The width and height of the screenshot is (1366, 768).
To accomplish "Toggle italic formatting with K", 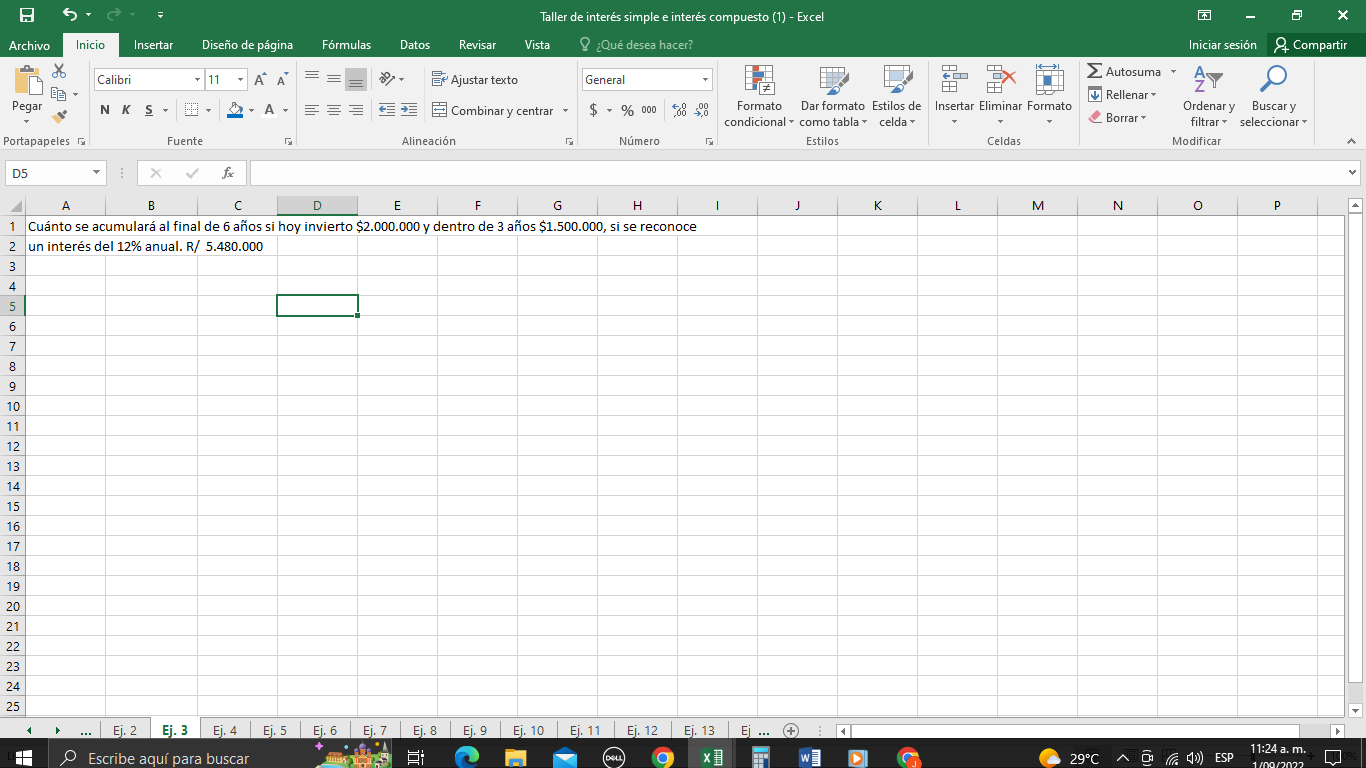I will click(124, 110).
